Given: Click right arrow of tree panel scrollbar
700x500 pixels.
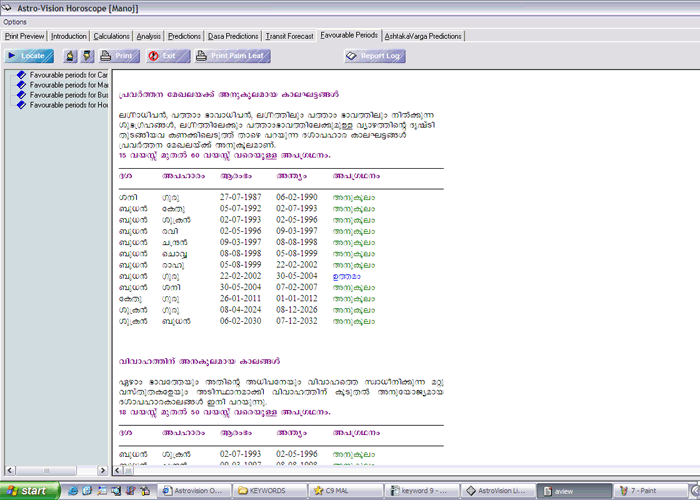Looking at the screenshot, I should coord(103,470).
